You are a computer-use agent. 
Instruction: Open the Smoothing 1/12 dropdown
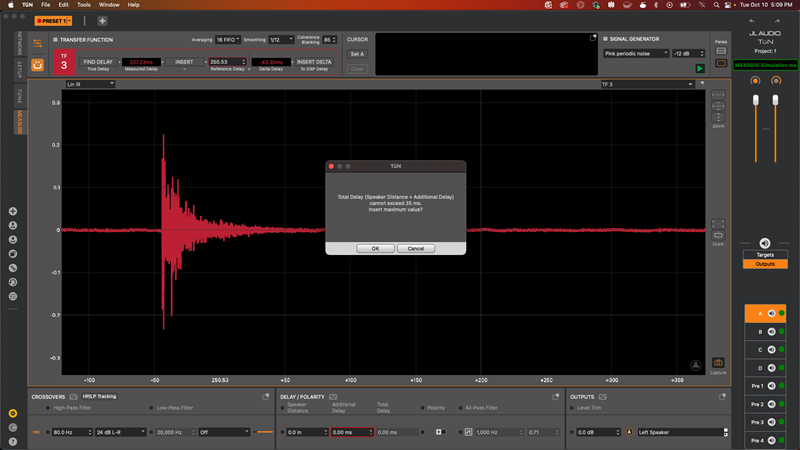(281, 40)
